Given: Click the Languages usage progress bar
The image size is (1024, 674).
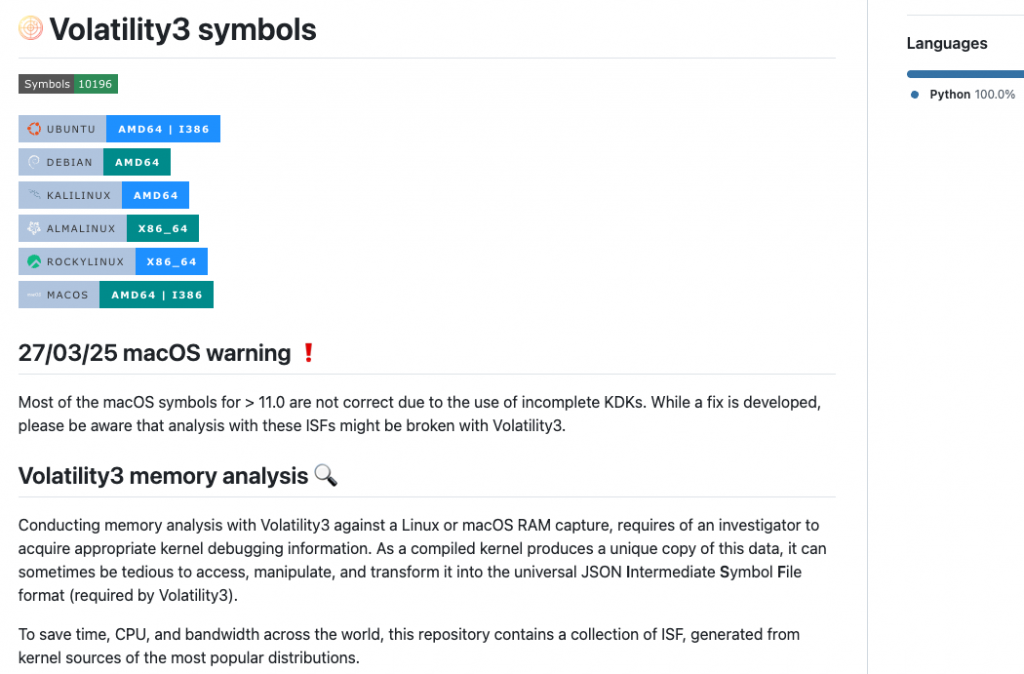Looking at the screenshot, I should 964,73.
